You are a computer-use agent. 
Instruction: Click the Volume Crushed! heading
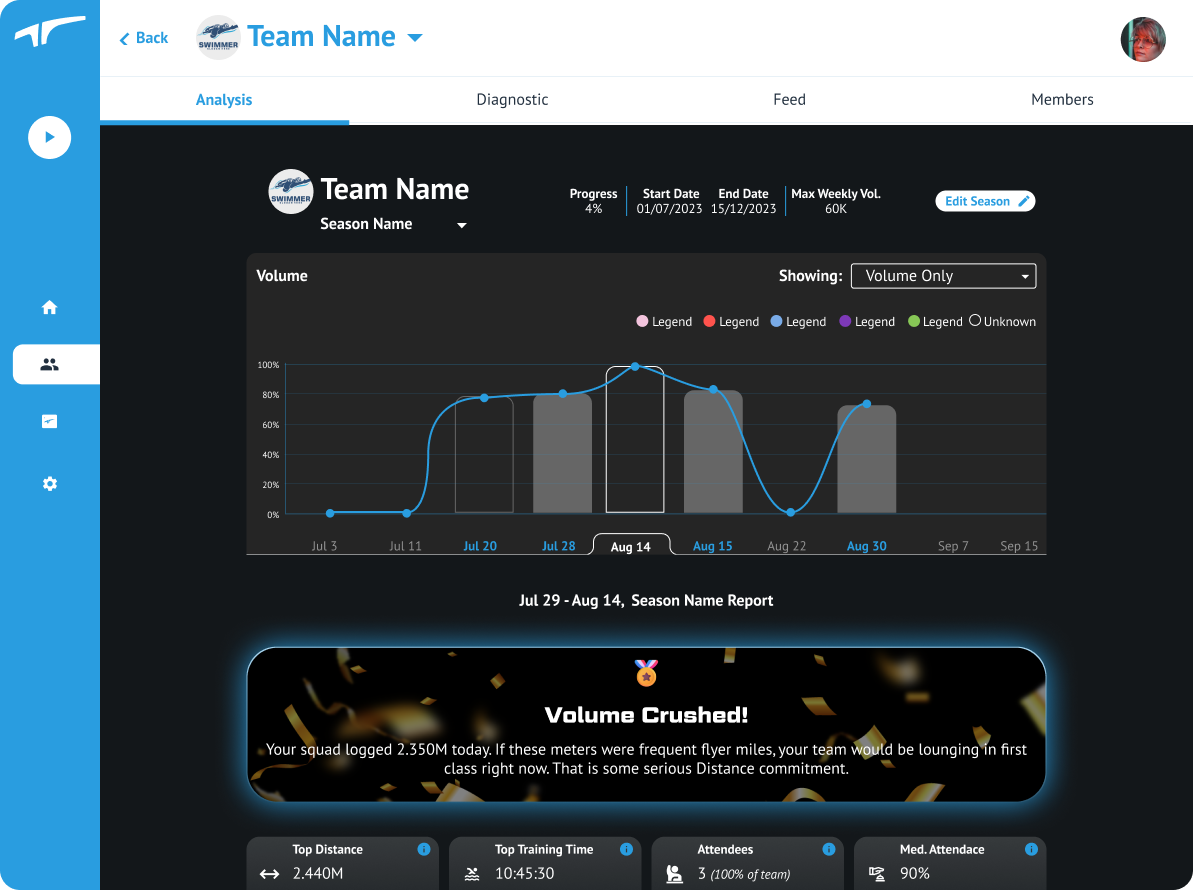pyautogui.click(x=646, y=715)
